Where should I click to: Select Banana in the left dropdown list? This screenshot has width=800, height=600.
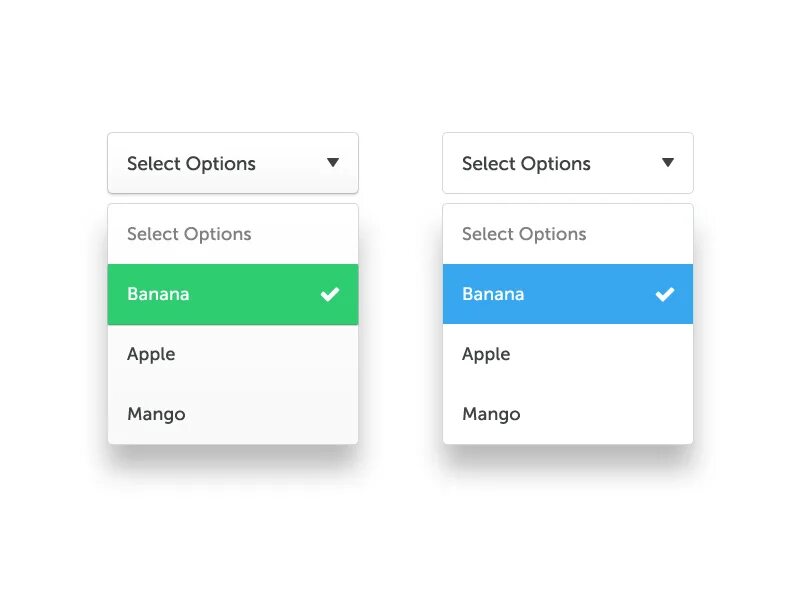tap(158, 294)
